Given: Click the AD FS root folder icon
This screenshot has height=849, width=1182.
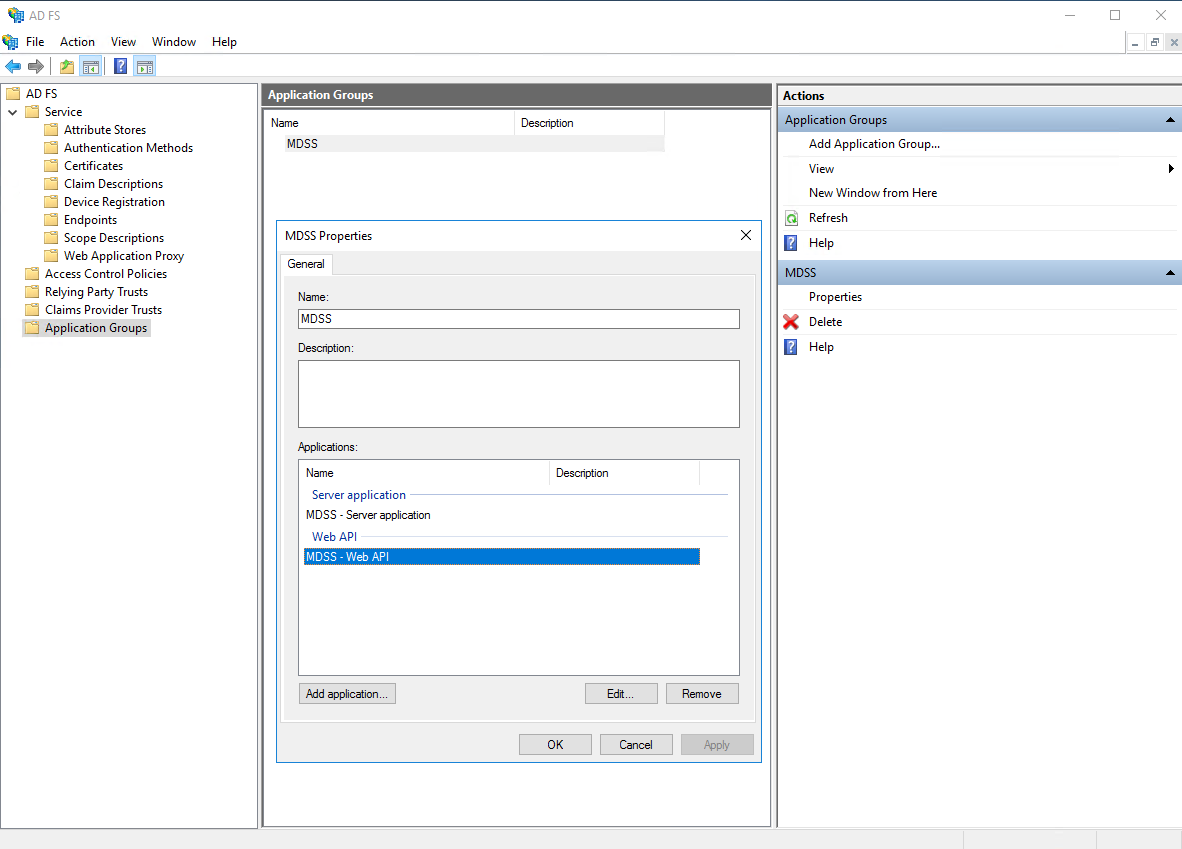Looking at the screenshot, I should tap(14, 93).
